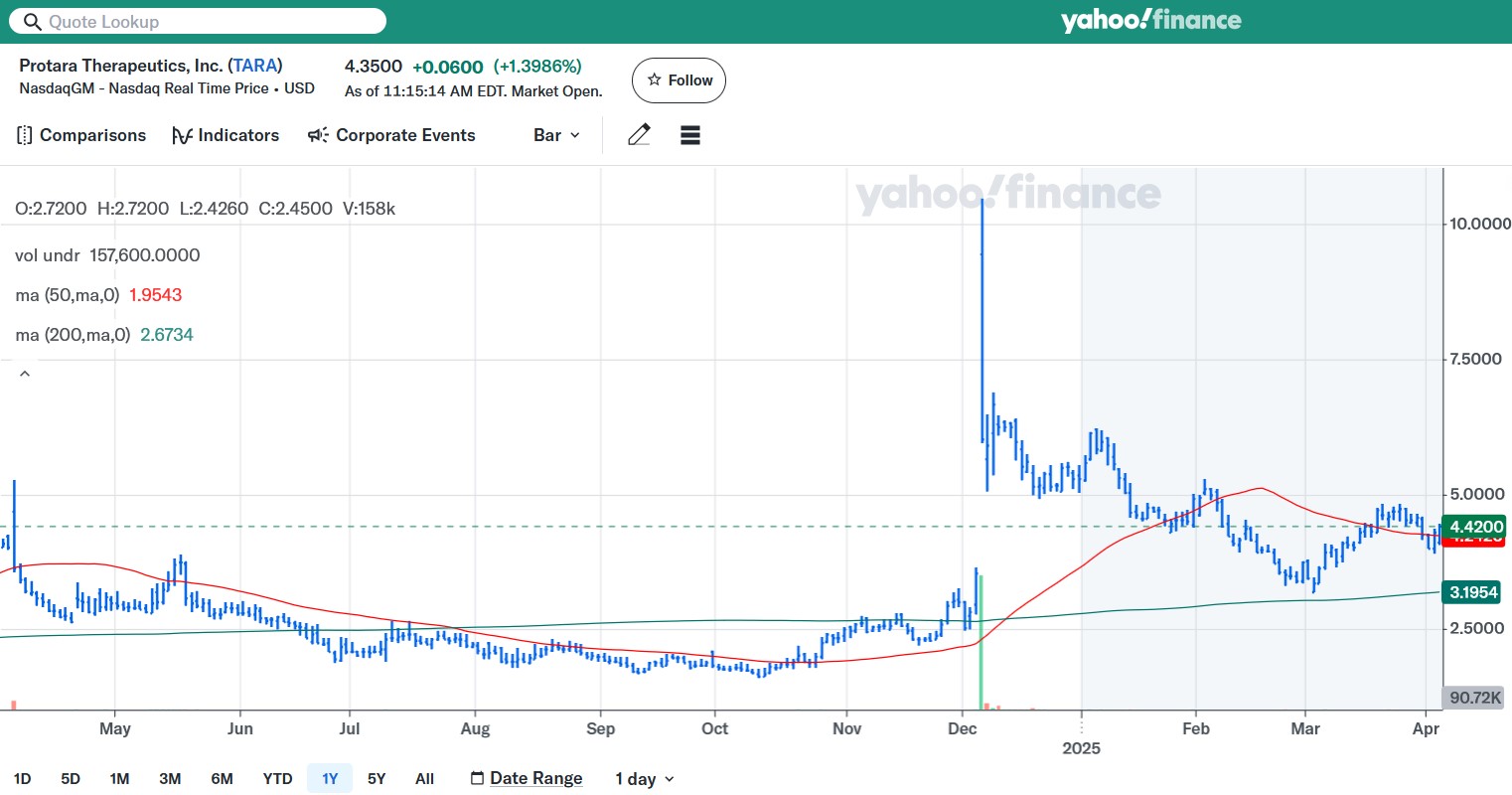1512x795 pixels.
Task: Switch to the 3M range
Action: 170,778
